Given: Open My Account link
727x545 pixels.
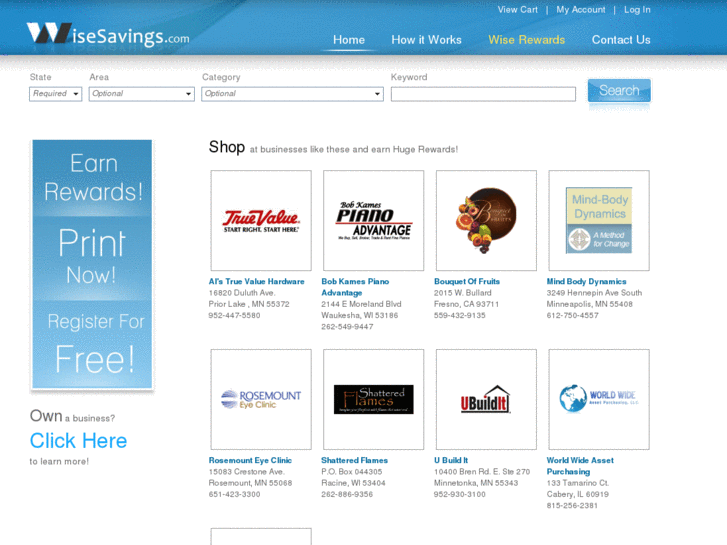Looking at the screenshot, I should click(580, 10).
